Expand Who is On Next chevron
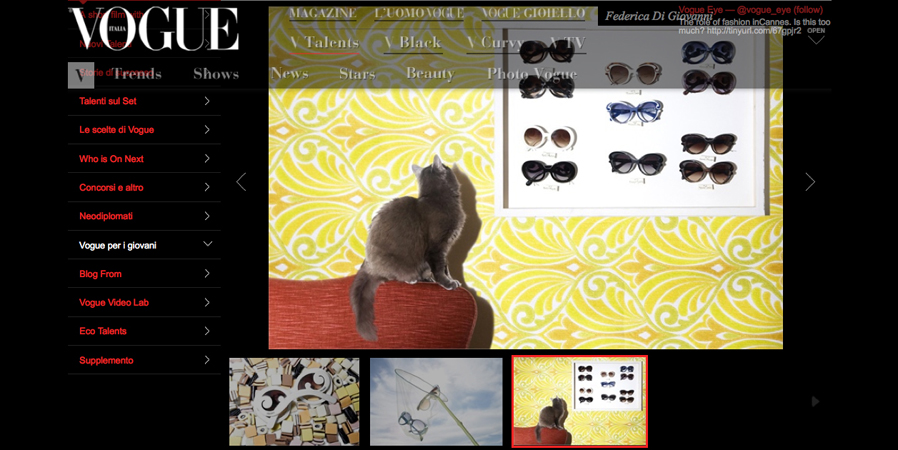The width and height of the screenshot is (898, 450). tap(207, 159)
